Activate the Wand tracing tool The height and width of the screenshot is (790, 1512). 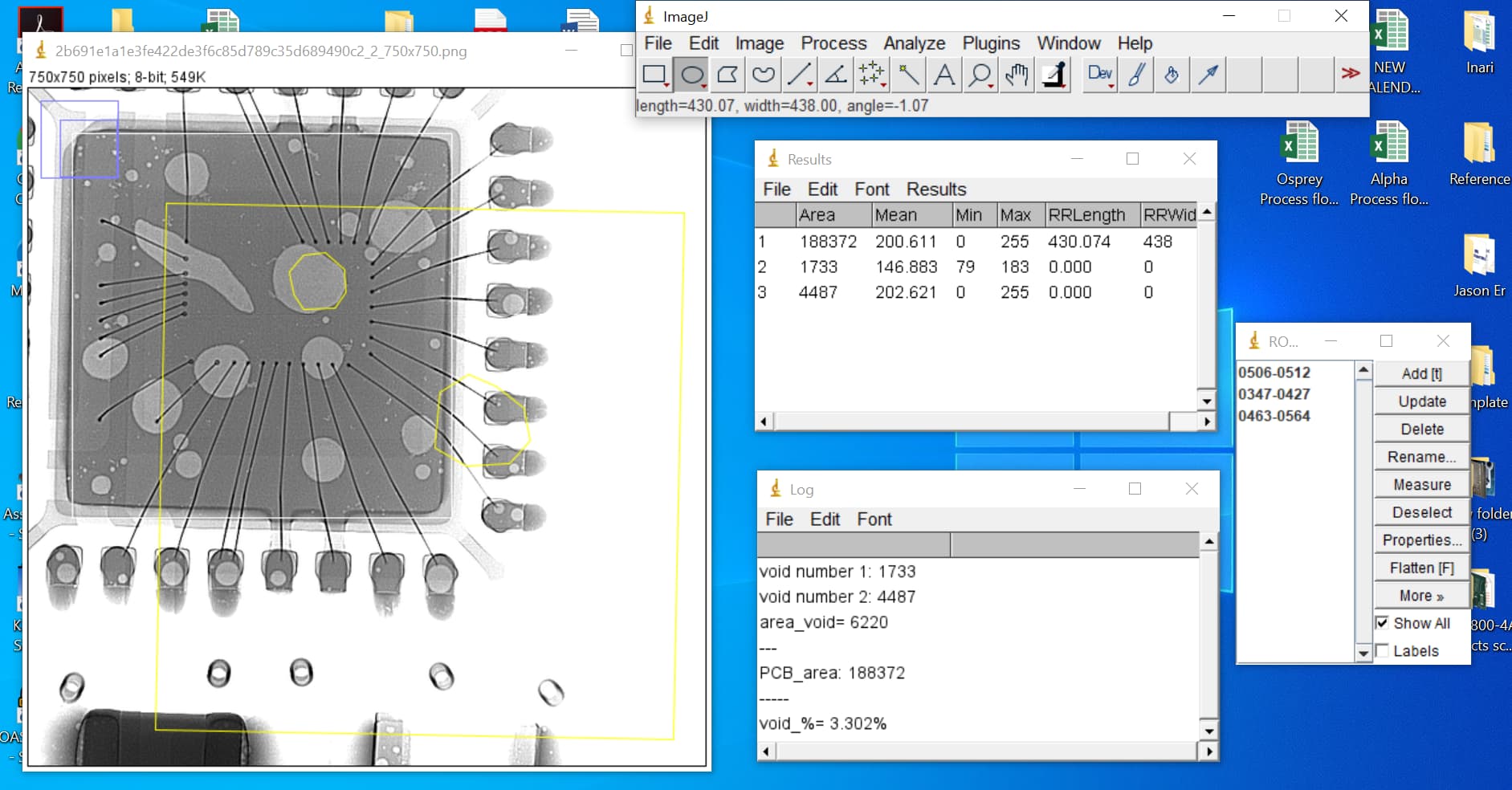point(908,75)
